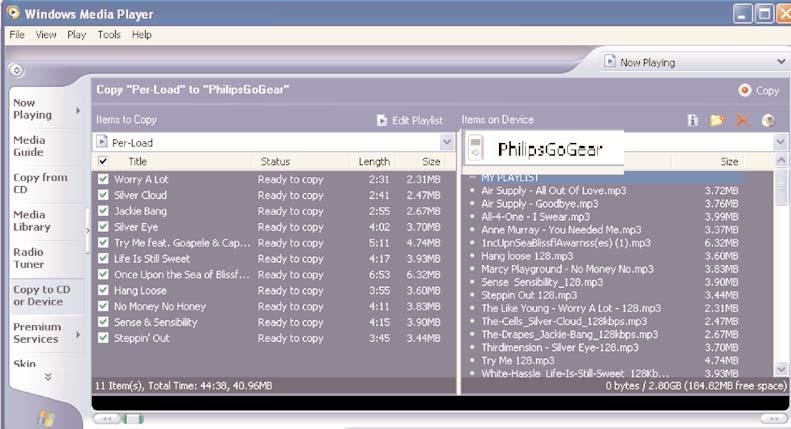Click the Edit Playlist icon
Viewport: 791px width, 429px height.
coord(382,120)
